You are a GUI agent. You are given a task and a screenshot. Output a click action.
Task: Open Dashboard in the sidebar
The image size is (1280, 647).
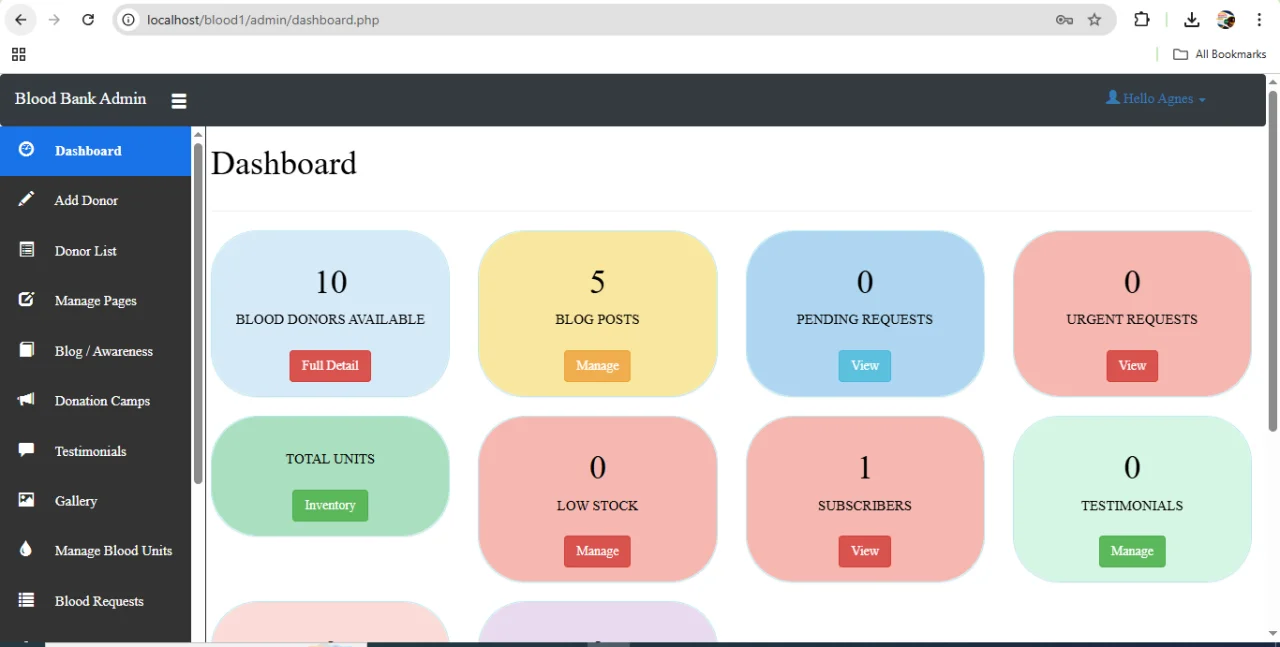95,151
